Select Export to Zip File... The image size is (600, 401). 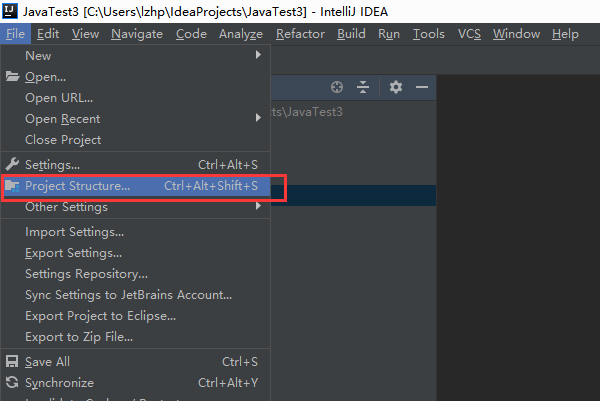tap(135, 337)
